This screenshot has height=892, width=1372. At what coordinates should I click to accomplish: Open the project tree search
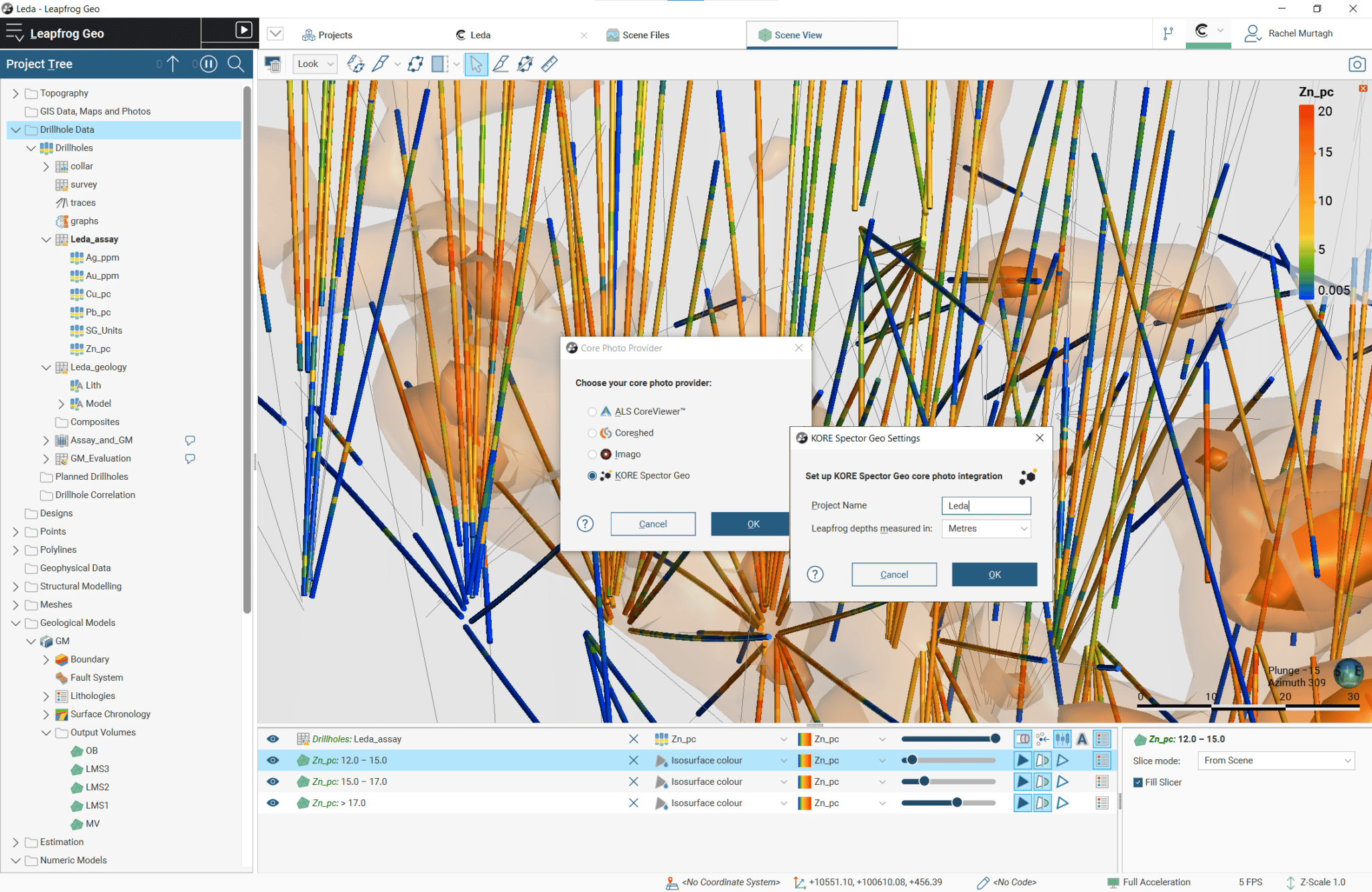pos(236,64)
